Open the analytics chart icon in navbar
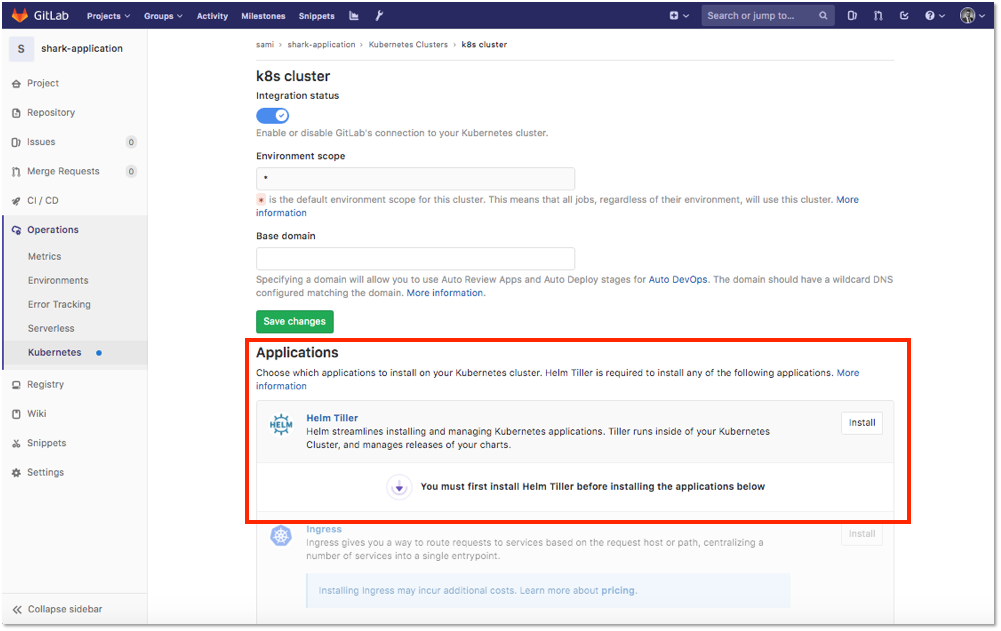This screenshot has width=1001, height=631. point(354,16)
